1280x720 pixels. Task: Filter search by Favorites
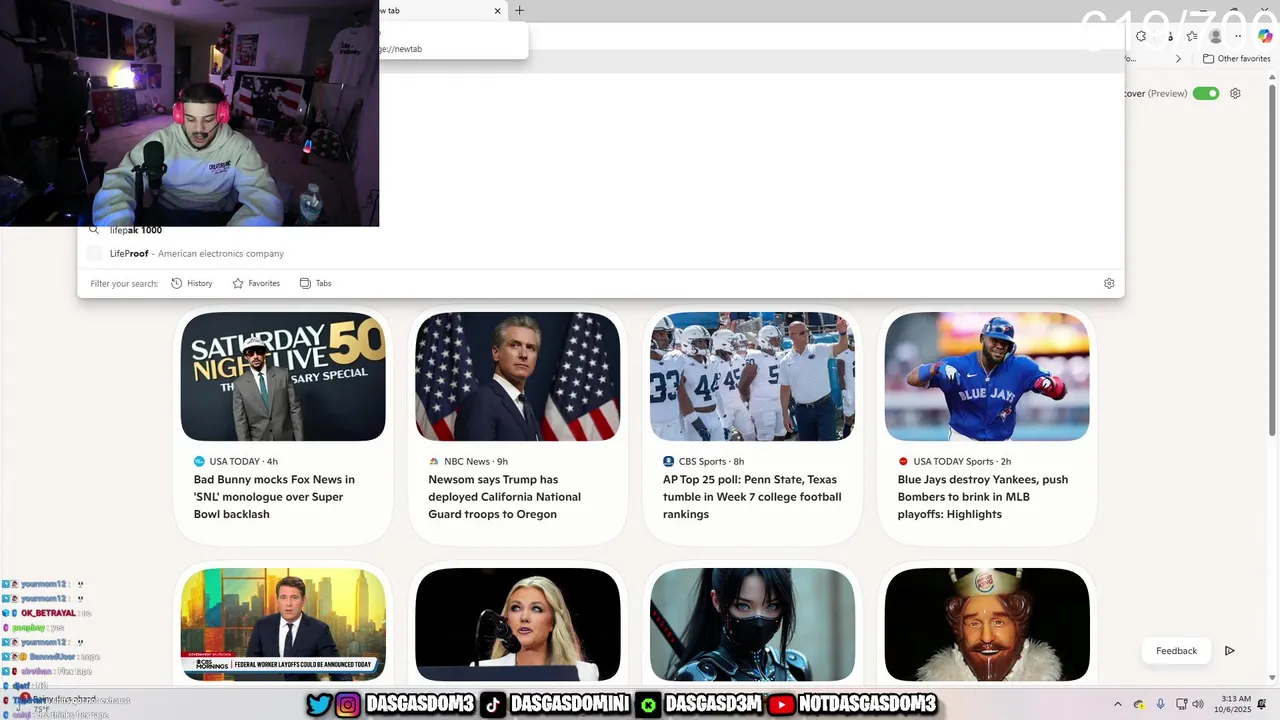pos(256,283)
